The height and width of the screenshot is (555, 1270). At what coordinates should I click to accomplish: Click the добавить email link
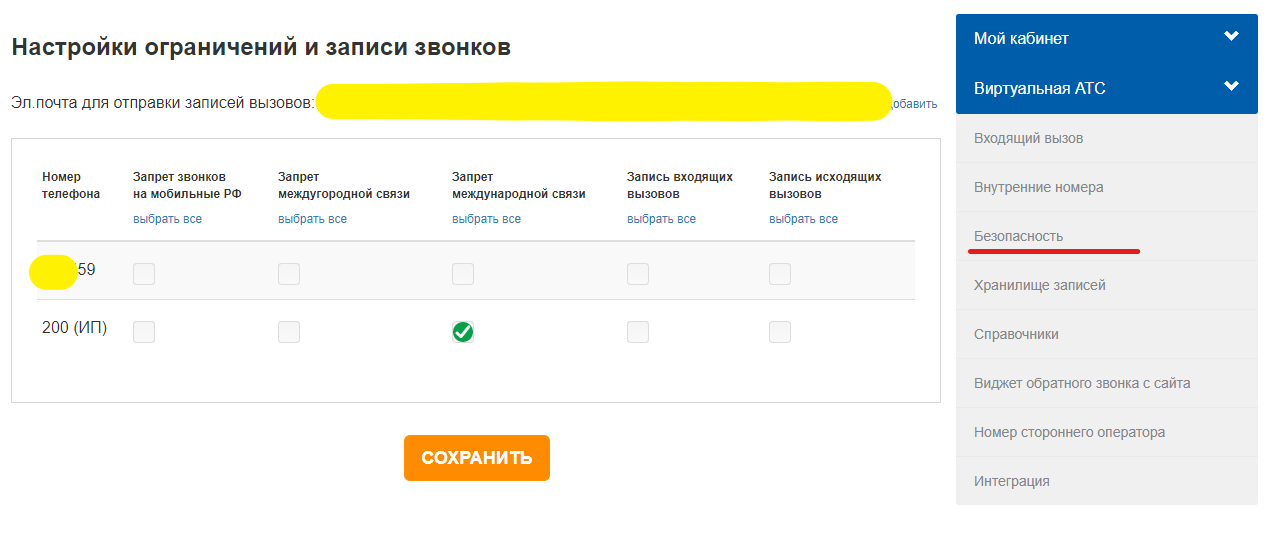click(x=915, y=104)
